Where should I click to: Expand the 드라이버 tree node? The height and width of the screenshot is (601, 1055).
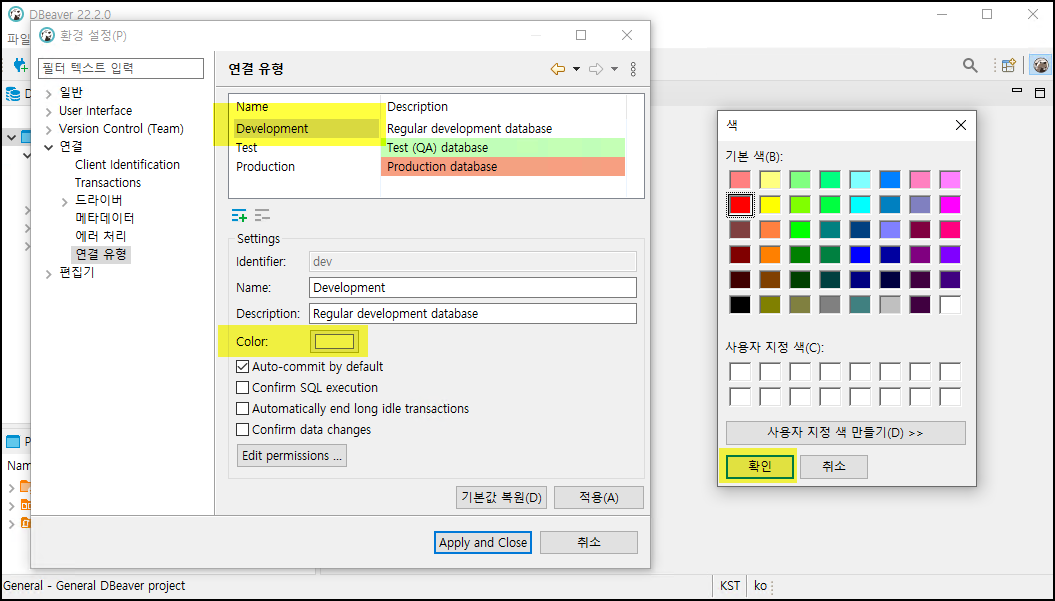[x=65, y=201]
